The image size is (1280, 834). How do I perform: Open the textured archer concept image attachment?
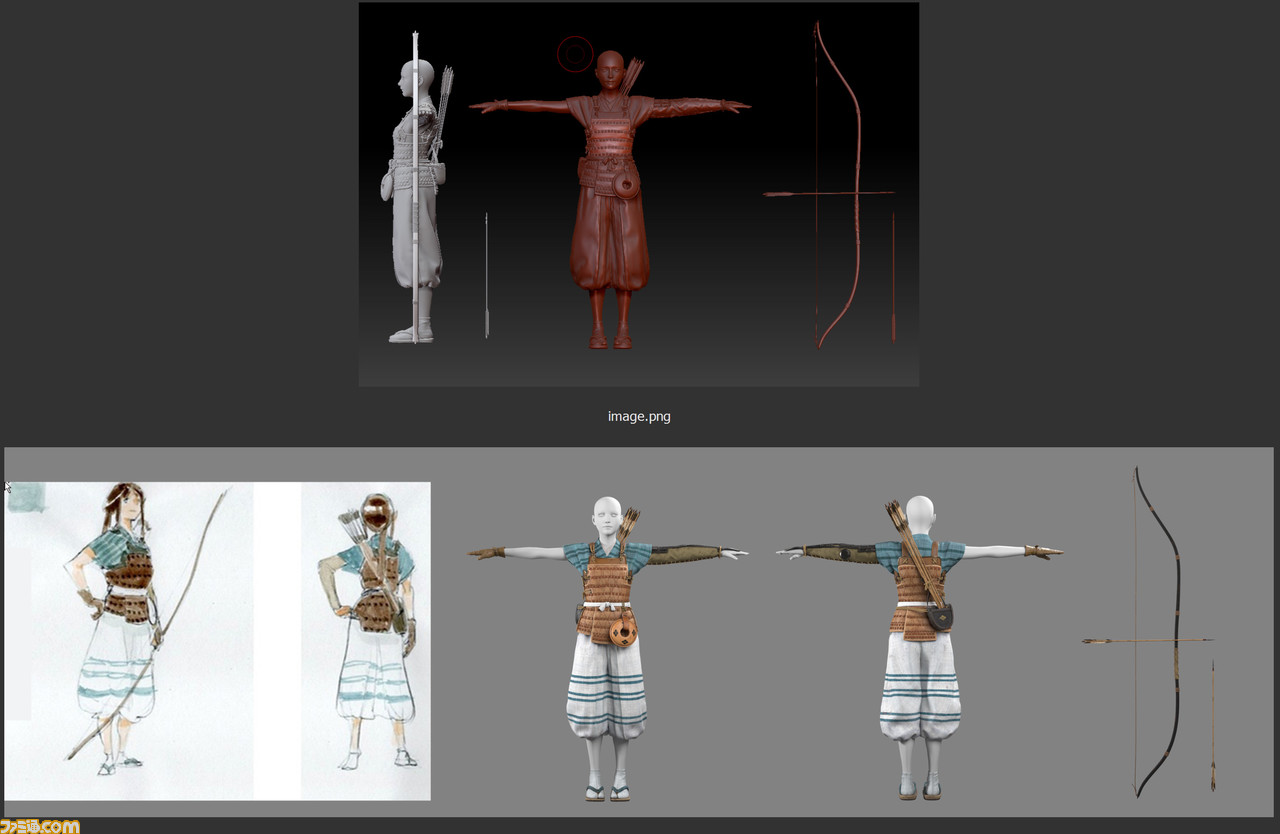[x=639, y=632]
